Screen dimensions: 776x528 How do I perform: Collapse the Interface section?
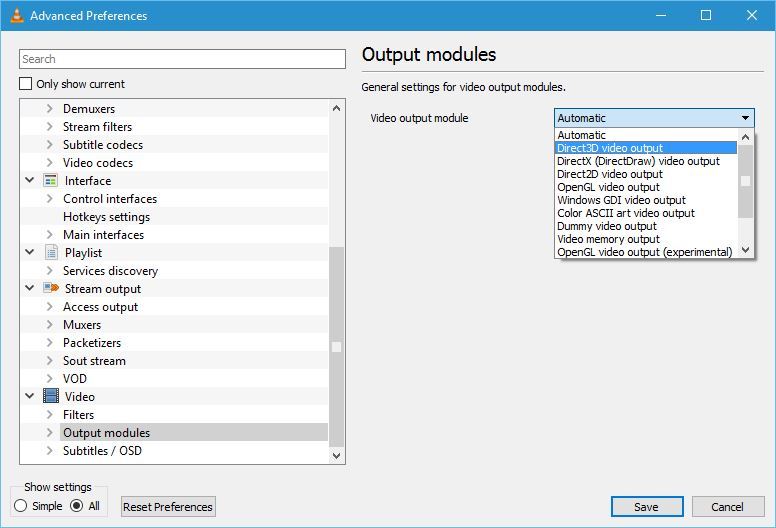click(30, 180)
